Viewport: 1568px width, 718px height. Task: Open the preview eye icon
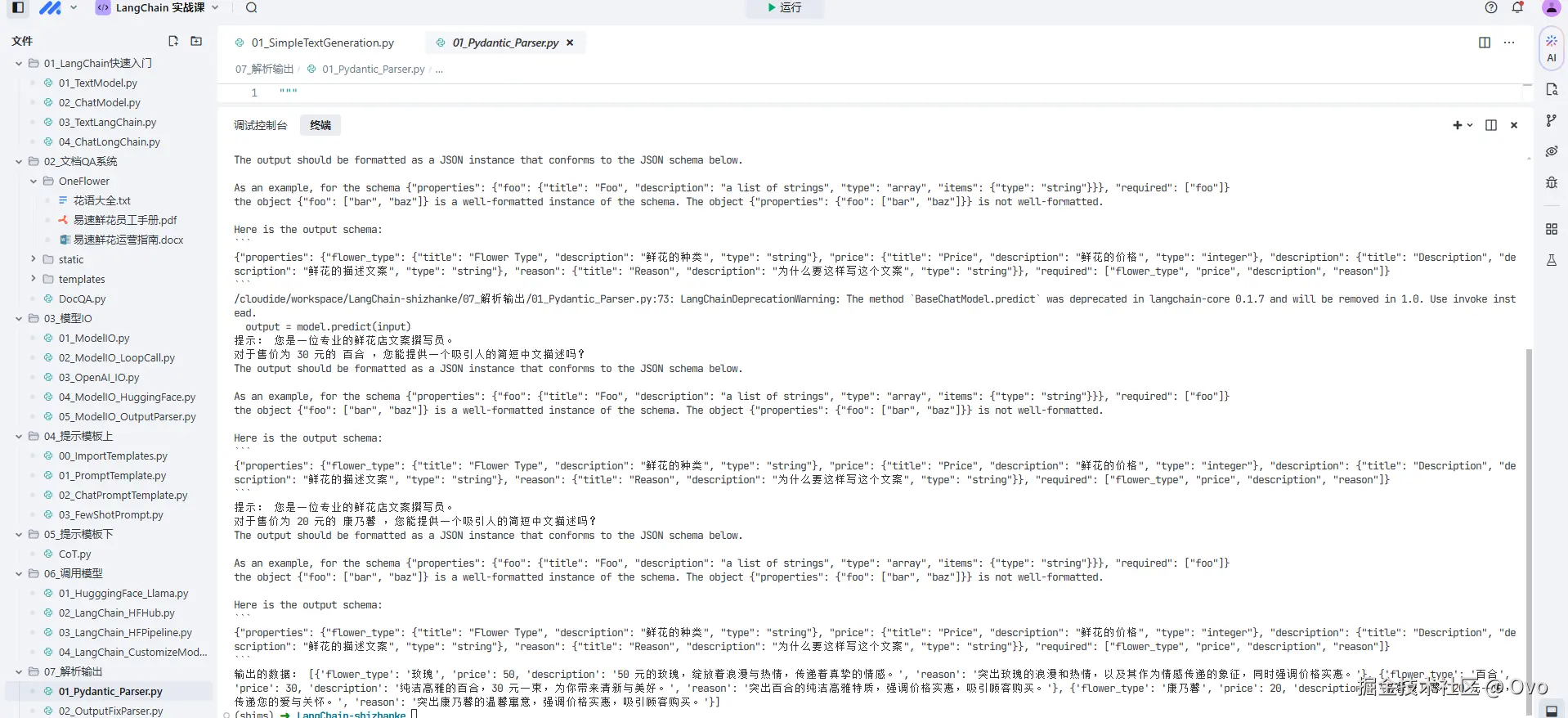coord(1552,151)
